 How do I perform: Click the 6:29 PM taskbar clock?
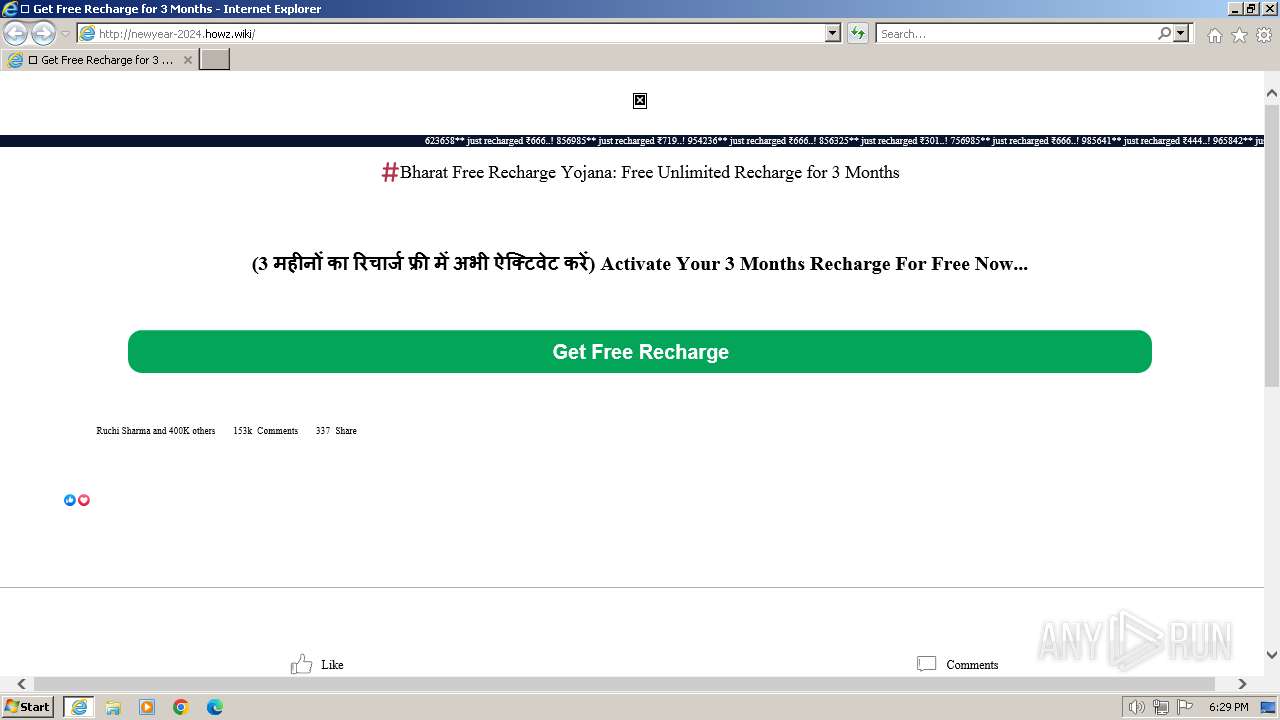pyautogui.click(x=1228, y=707)
